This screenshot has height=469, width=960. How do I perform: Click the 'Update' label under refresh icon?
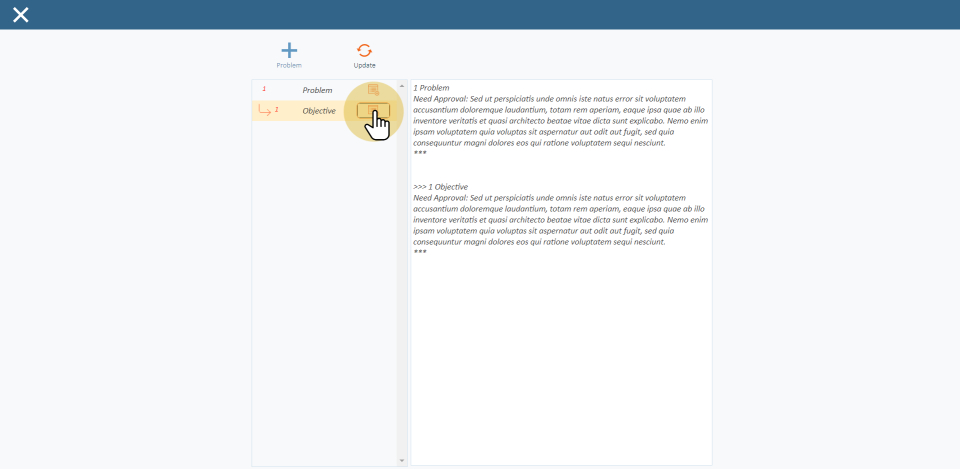point(364,66)
